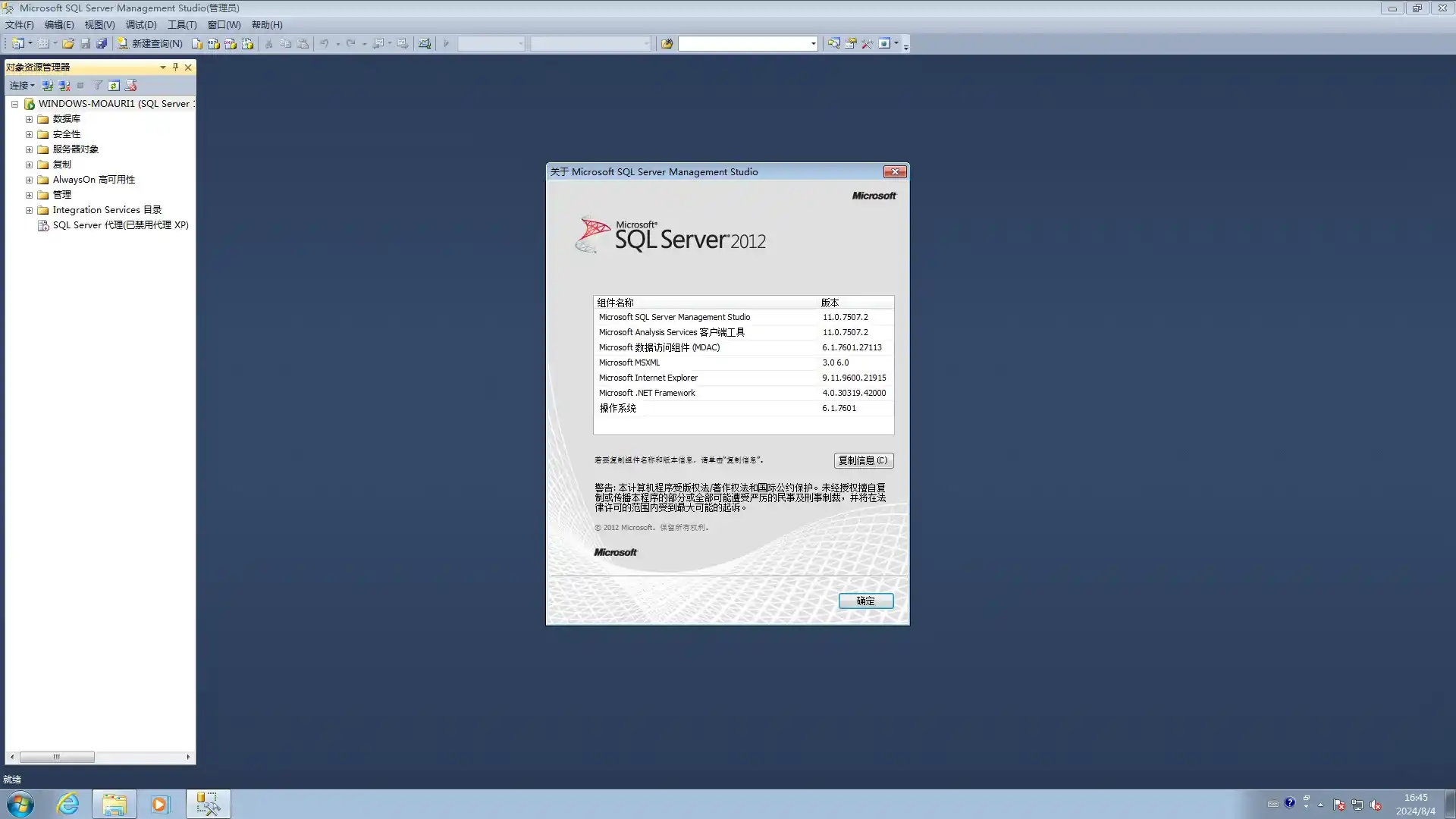Open Internet Explorer from taskbar

click(68, 804)
